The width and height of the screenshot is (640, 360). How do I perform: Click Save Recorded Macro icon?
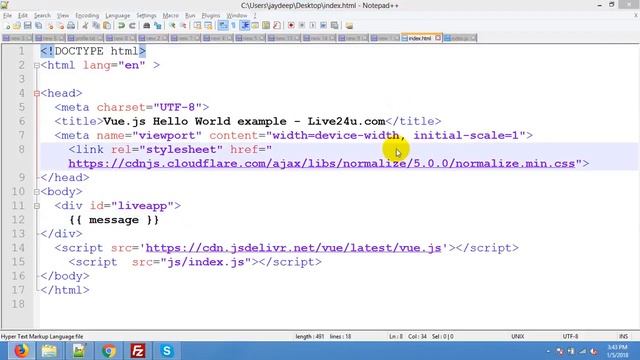[334, 26]
